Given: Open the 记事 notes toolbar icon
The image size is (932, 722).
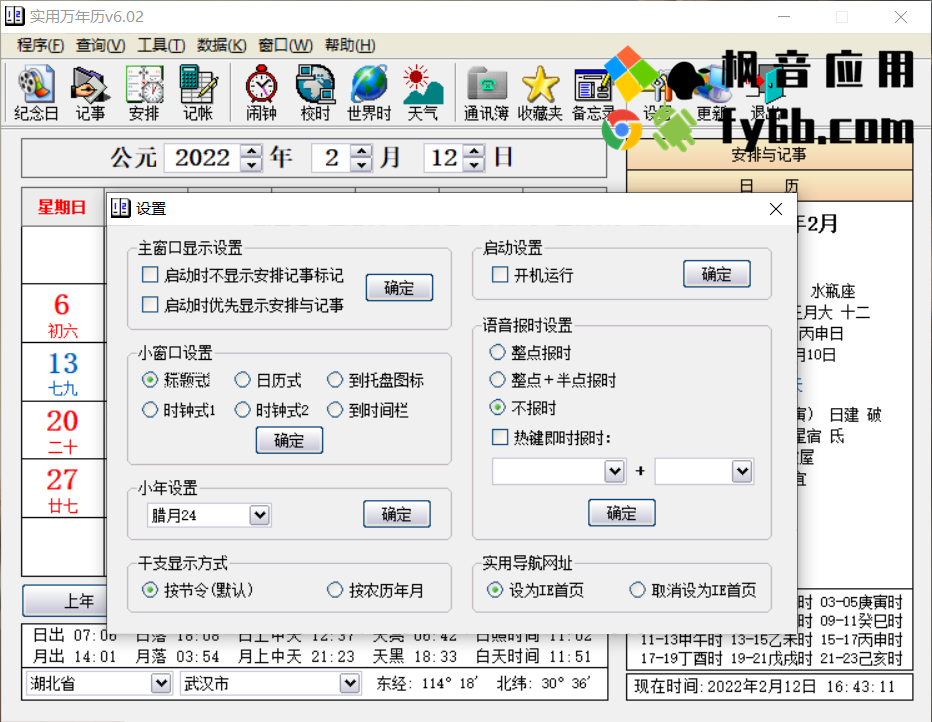Looking at the screenshot, I should 90,93.
